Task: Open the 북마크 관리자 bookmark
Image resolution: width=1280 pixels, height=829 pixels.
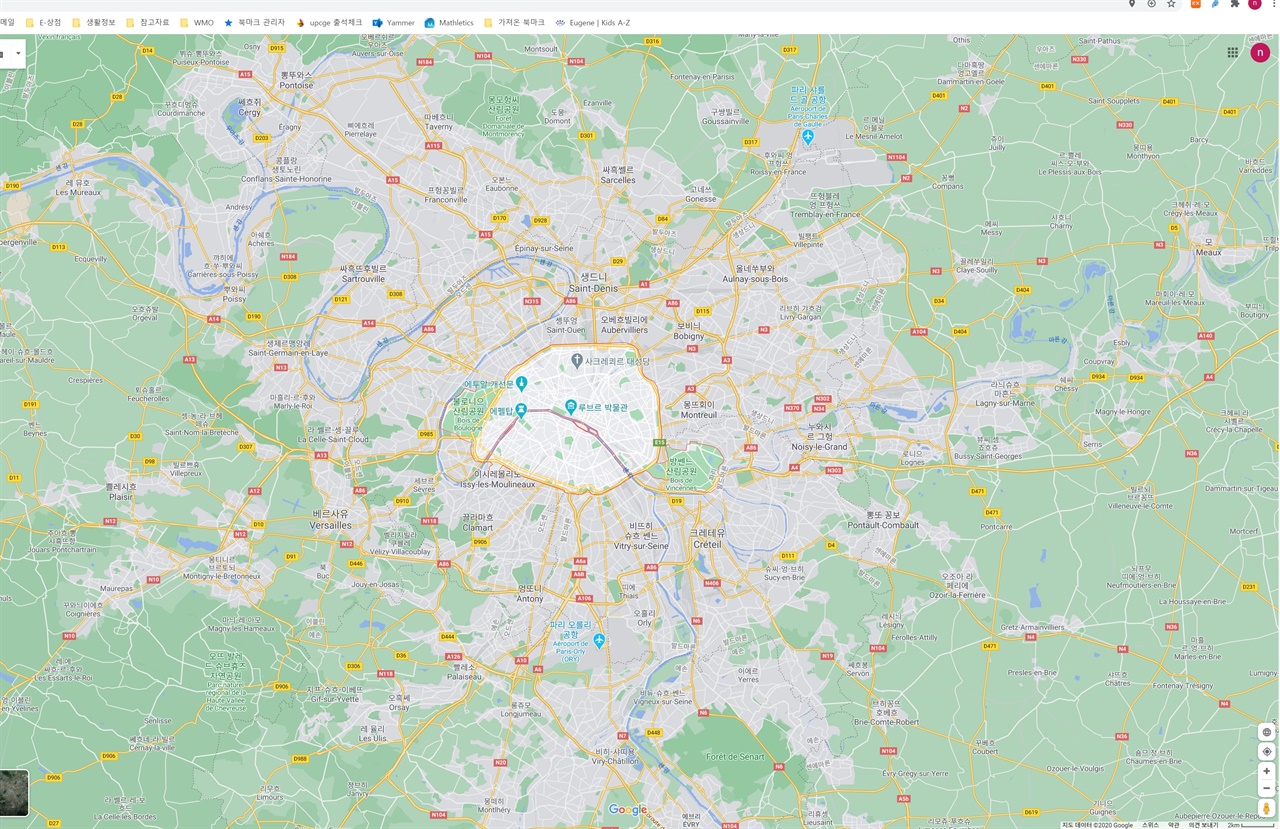Action: pyautogui.click(x=254, y=22)
